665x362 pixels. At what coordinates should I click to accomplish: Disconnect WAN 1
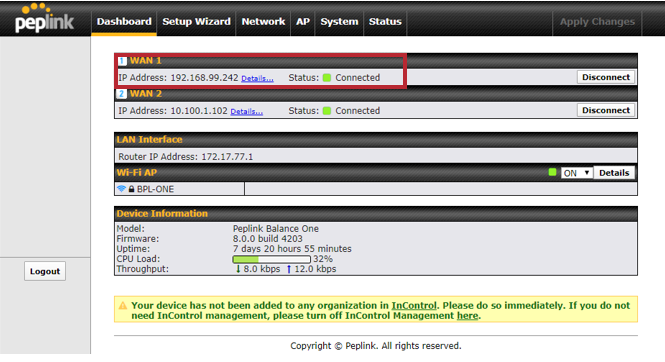(x=606, y=77)
